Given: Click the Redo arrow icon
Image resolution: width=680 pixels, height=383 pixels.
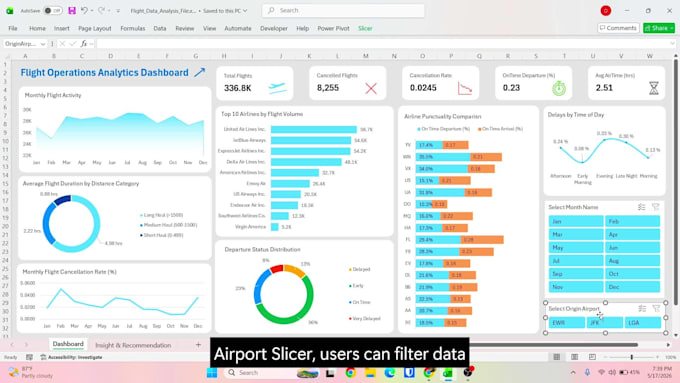Looking at the screenshot, I should (101, 10).
